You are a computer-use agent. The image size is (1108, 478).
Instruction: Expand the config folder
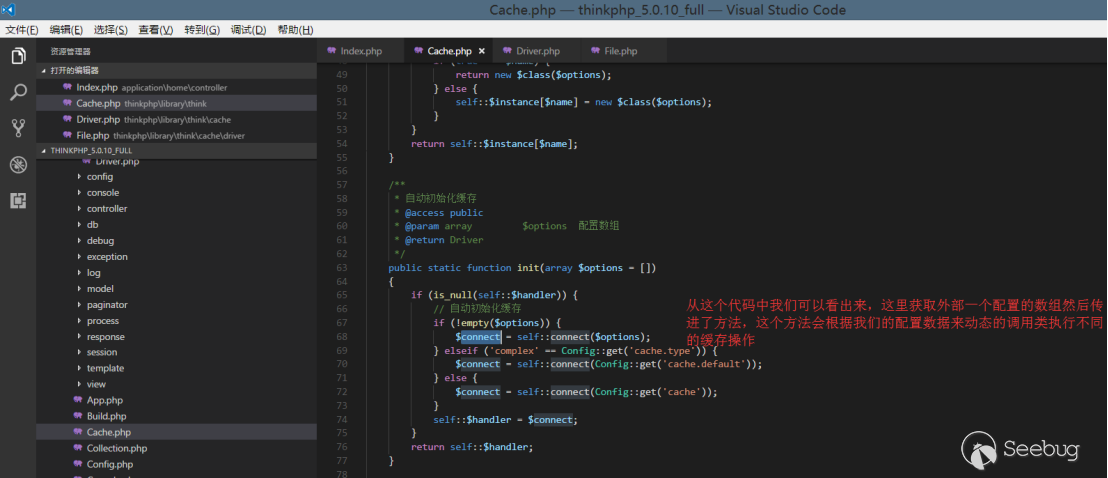[100, 177]
